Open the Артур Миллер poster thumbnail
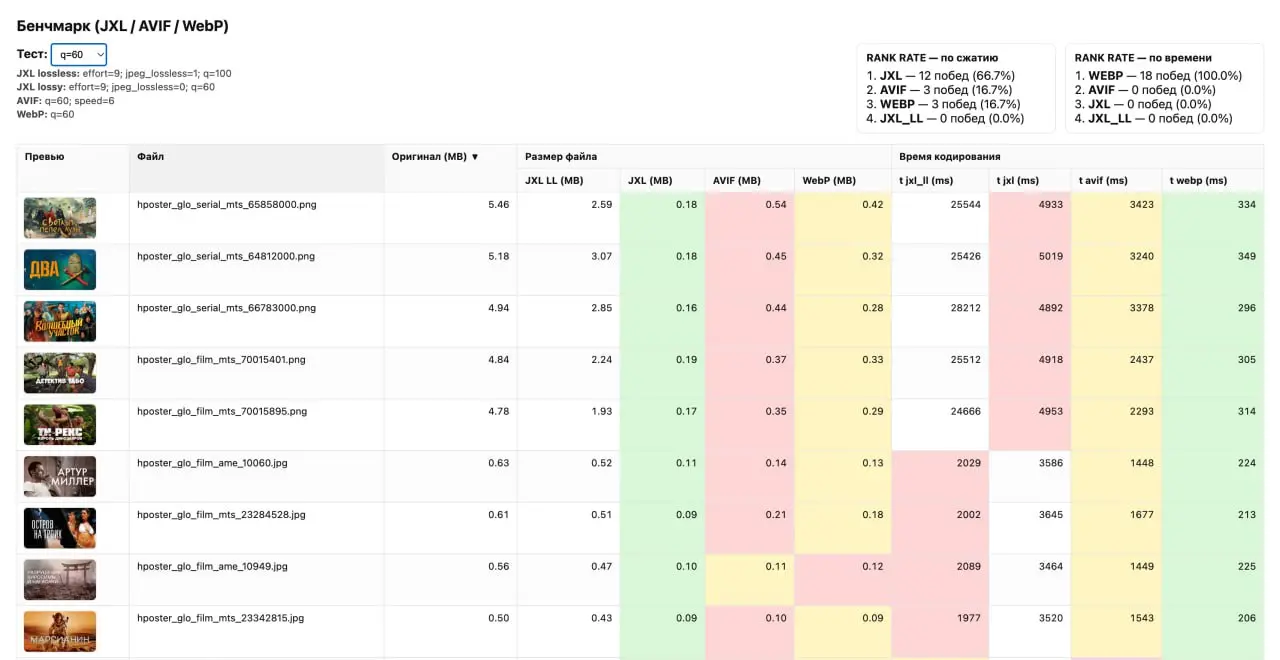 60,477
